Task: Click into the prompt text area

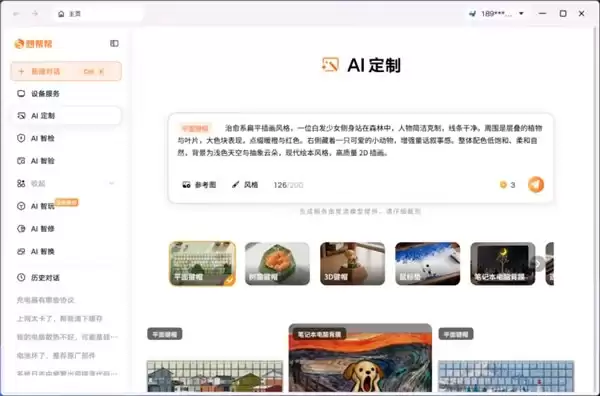Action: point(360,140)
